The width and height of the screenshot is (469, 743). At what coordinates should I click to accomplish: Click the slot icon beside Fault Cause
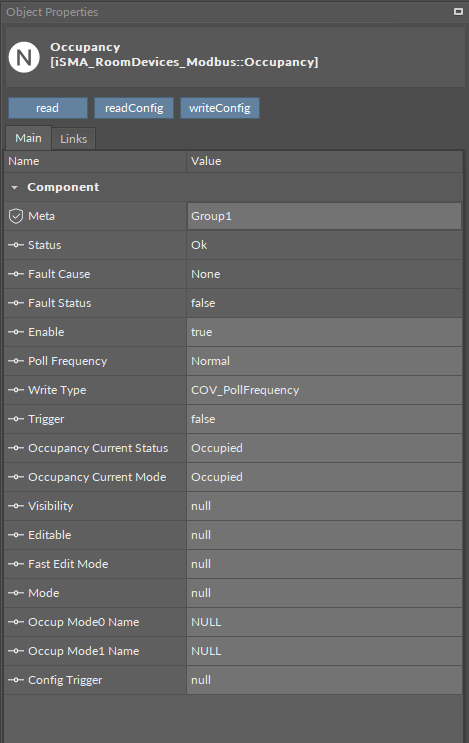(x=16, y=274)
